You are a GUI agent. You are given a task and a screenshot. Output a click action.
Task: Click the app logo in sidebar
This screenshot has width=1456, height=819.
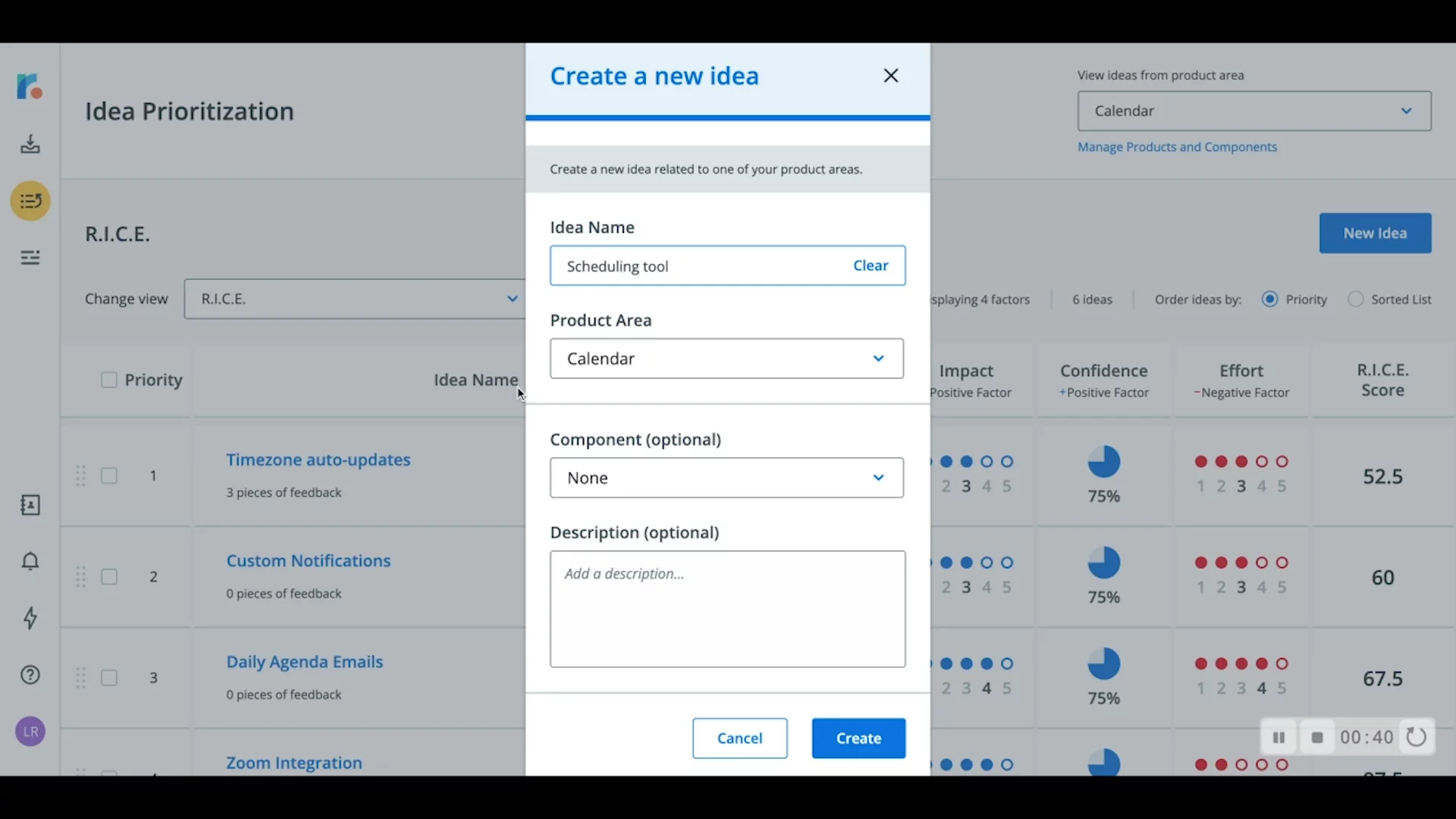[x=30, y=86]
